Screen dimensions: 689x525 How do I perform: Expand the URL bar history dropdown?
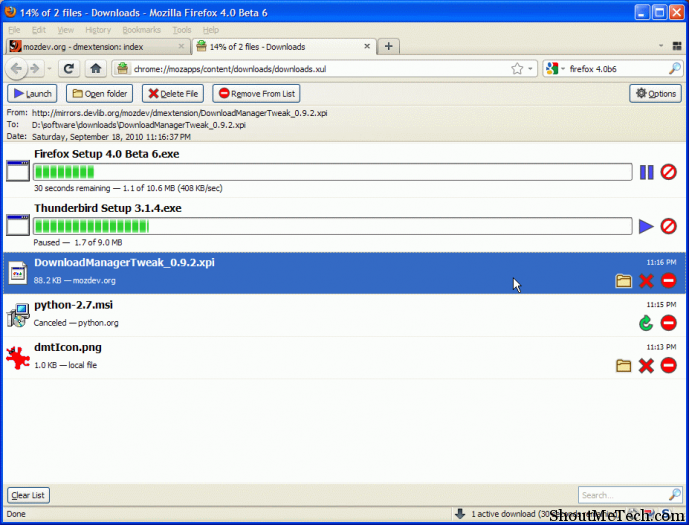click(x=530, y=69)
